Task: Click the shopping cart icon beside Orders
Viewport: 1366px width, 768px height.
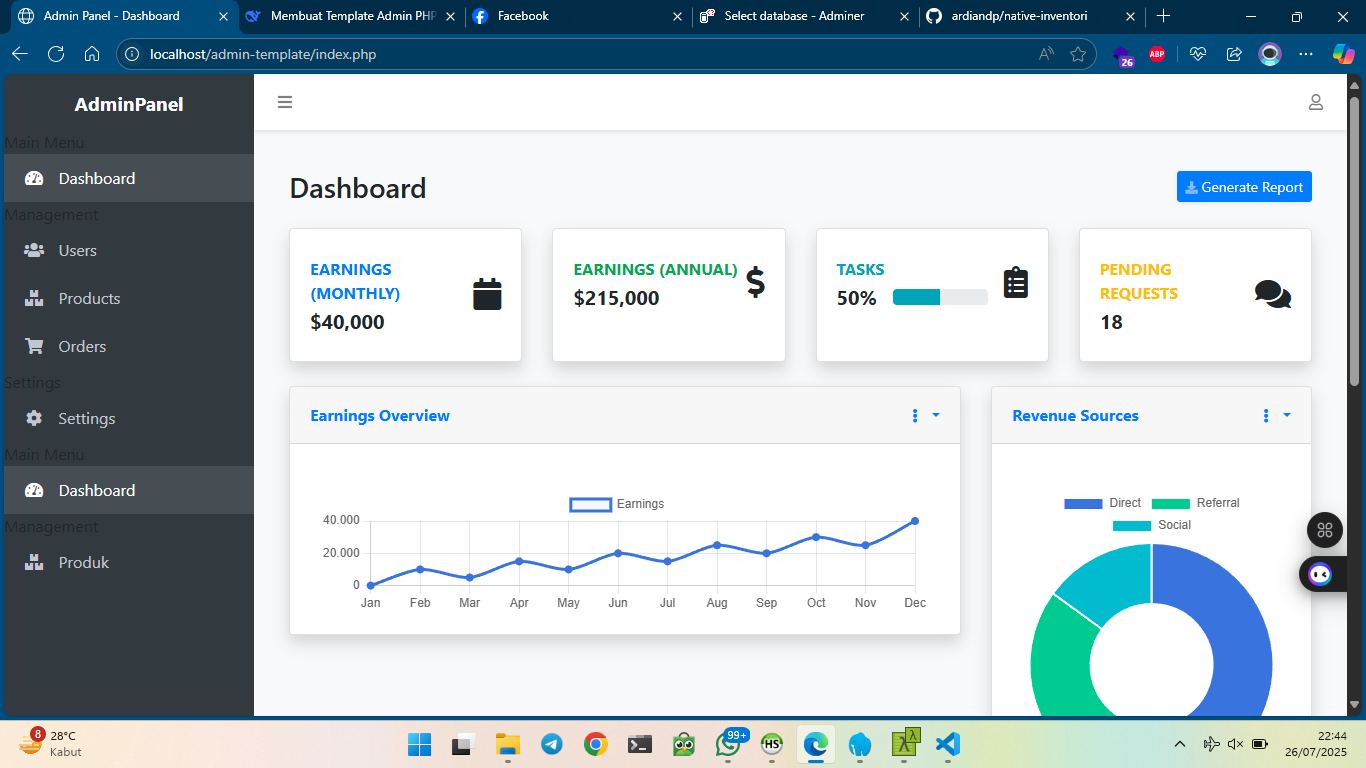Action: point(34,346)
